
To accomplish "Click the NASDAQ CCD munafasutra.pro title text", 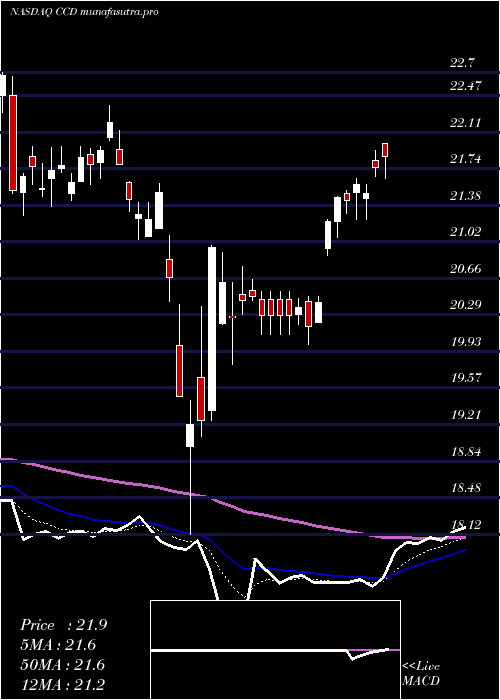I will pyautogui.click(x=84, y=12).
